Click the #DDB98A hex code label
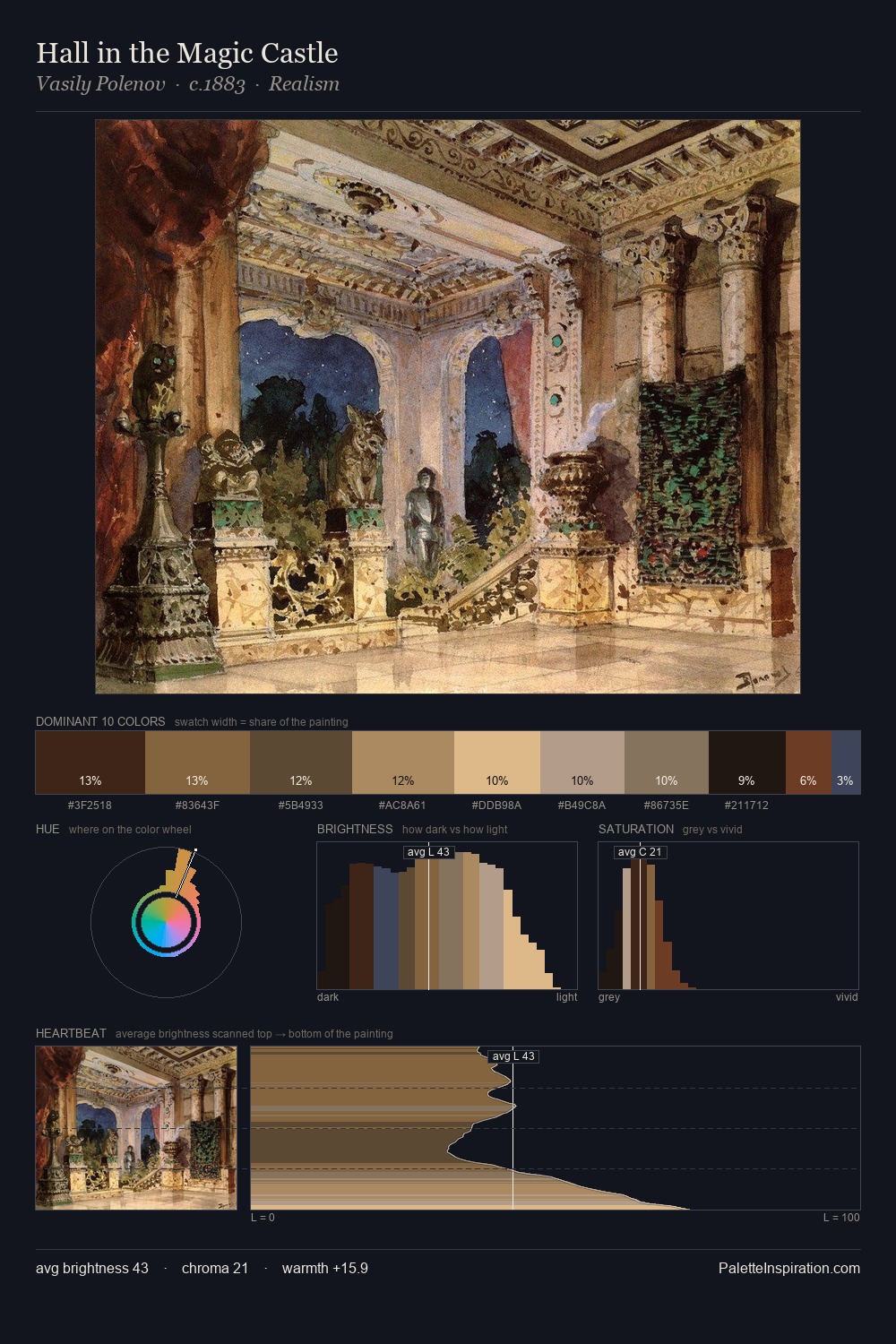 tap(497, 806)
